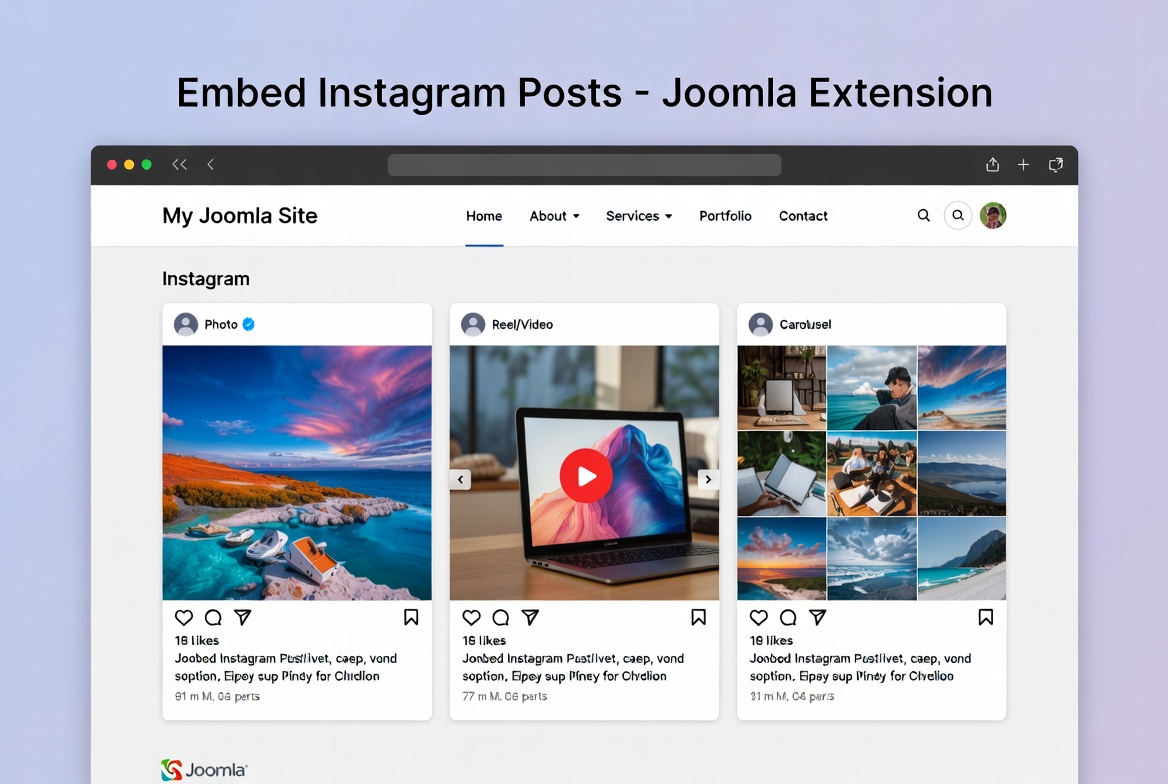Image resolution: width=1168 pixels, height=784 pixels.
Task: Expand the About dropdown menu
Action: [x=554, y=216]
